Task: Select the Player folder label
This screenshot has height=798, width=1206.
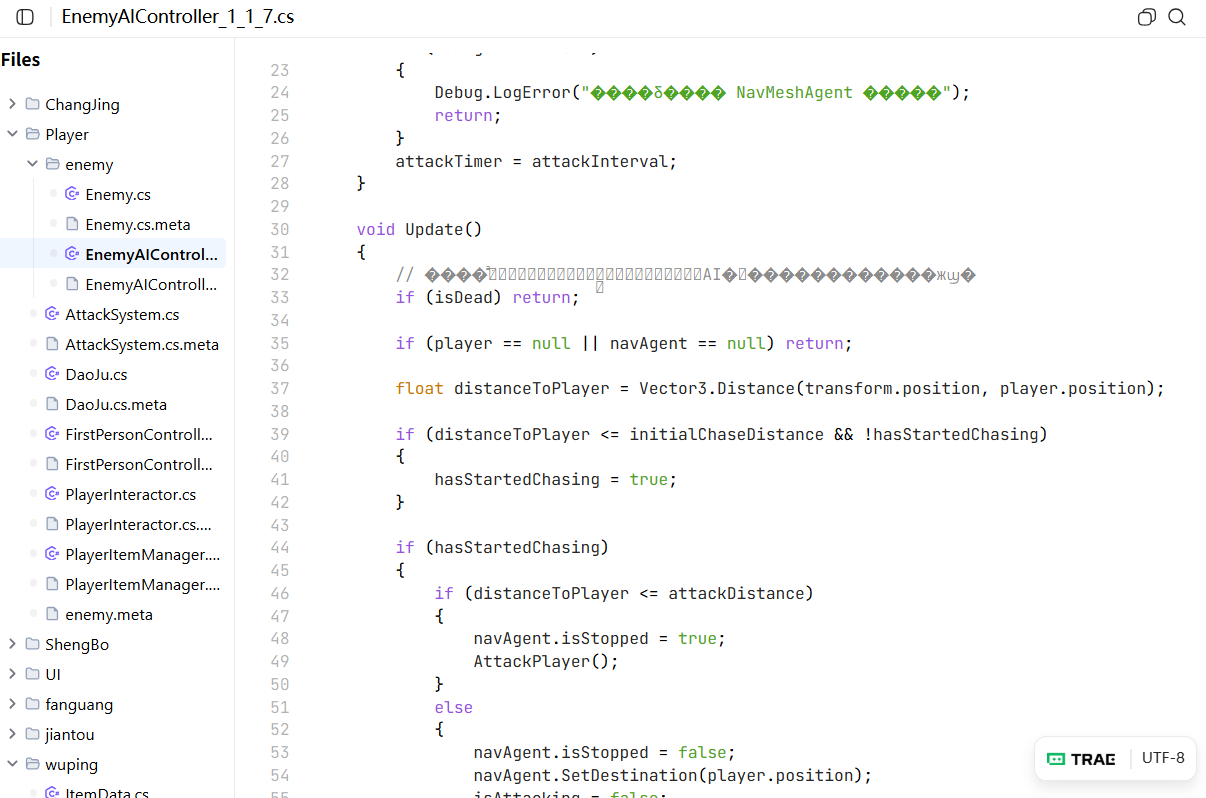Action: tap(67, 134)
